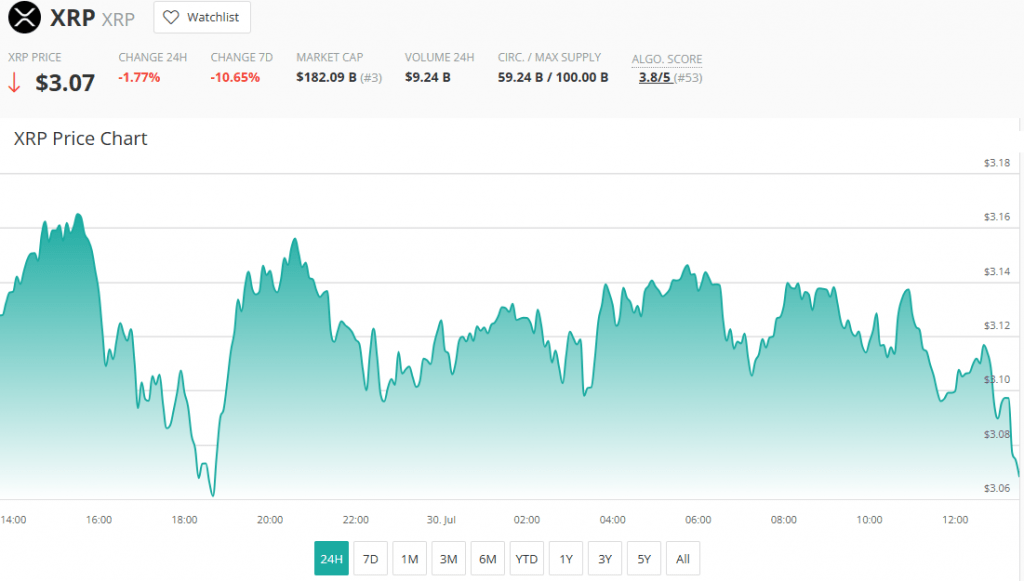Select the 3M timeframe button
Screen dimensions: 1024x581
[448, 559]
